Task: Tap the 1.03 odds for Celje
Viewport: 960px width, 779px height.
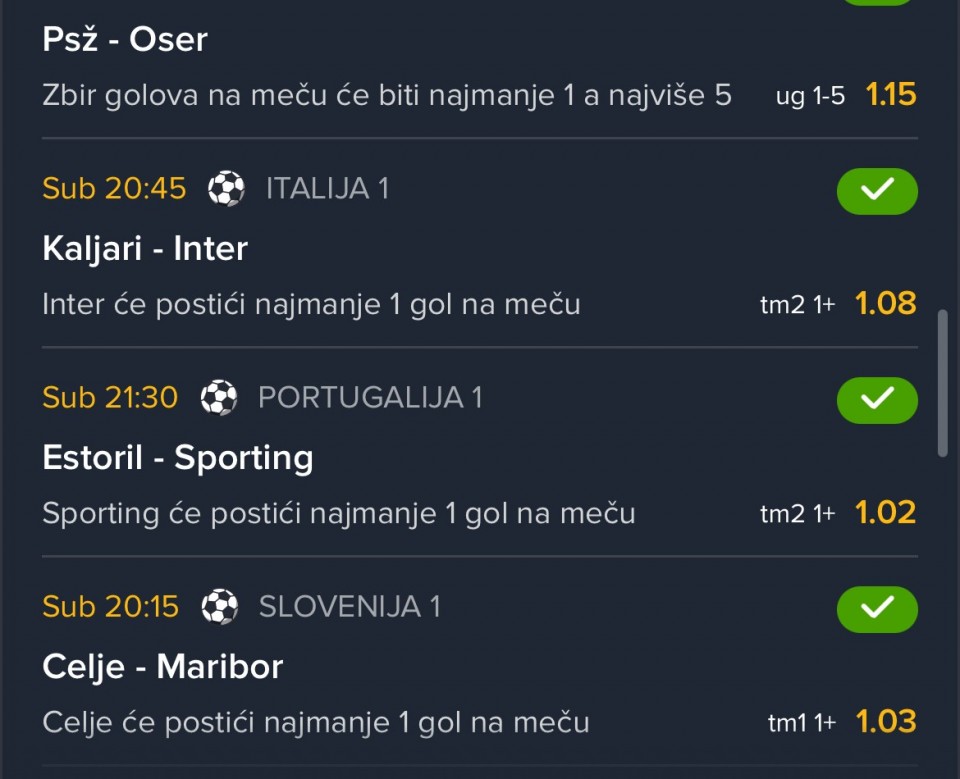Action: [885, 722]
